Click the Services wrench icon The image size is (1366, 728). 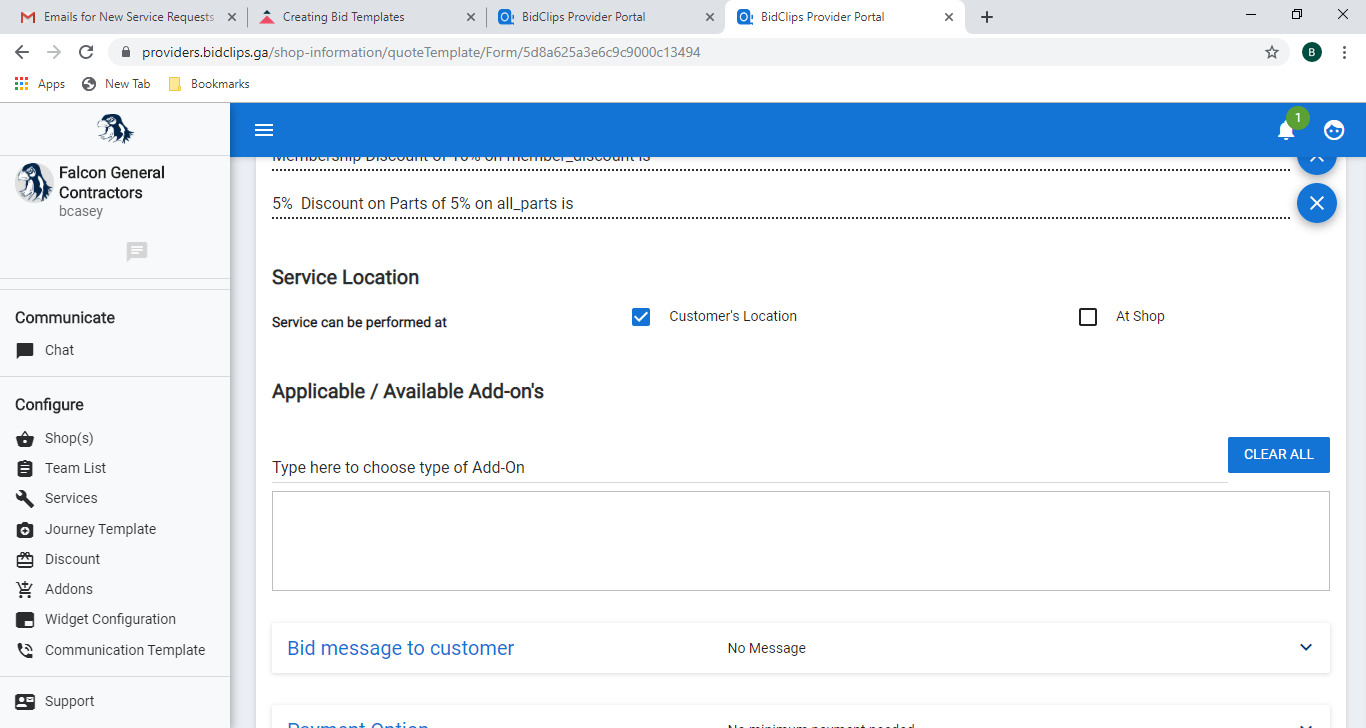point(25,499)
